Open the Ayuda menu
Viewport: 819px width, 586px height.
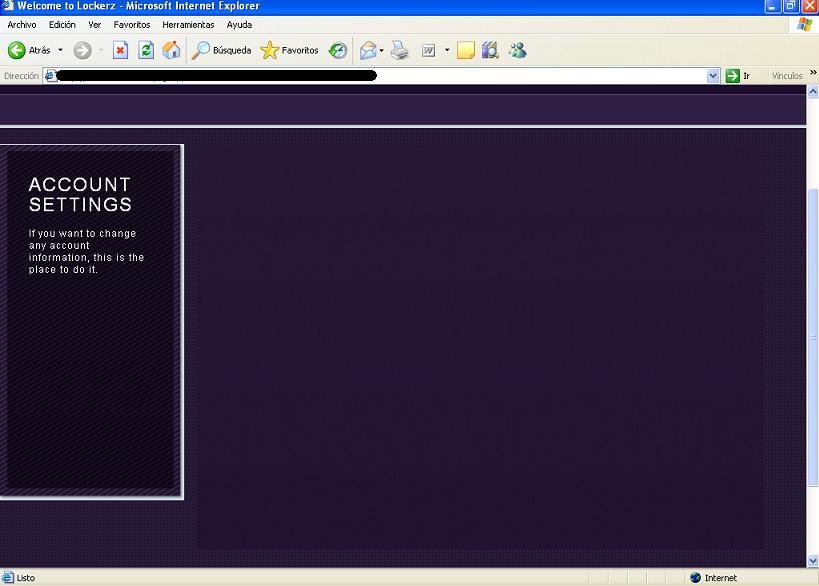[x=239, y=25]
